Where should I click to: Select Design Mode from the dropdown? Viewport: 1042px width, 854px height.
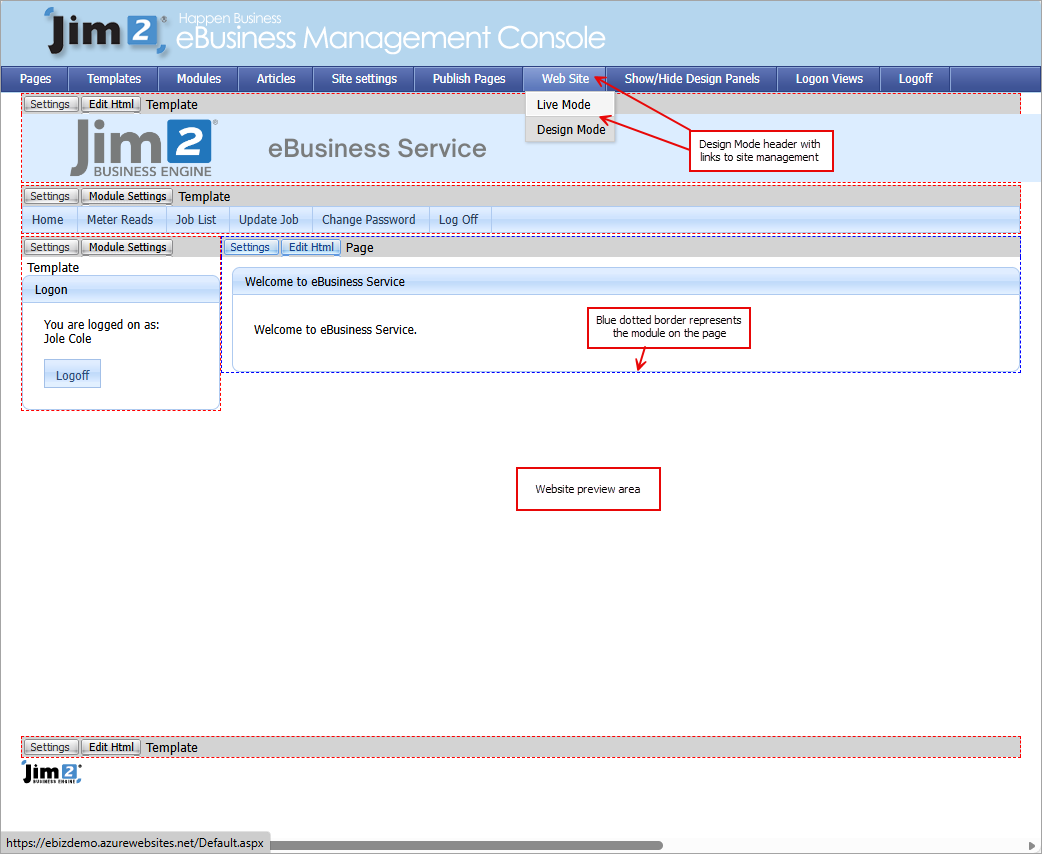click(x=570, y=130)
